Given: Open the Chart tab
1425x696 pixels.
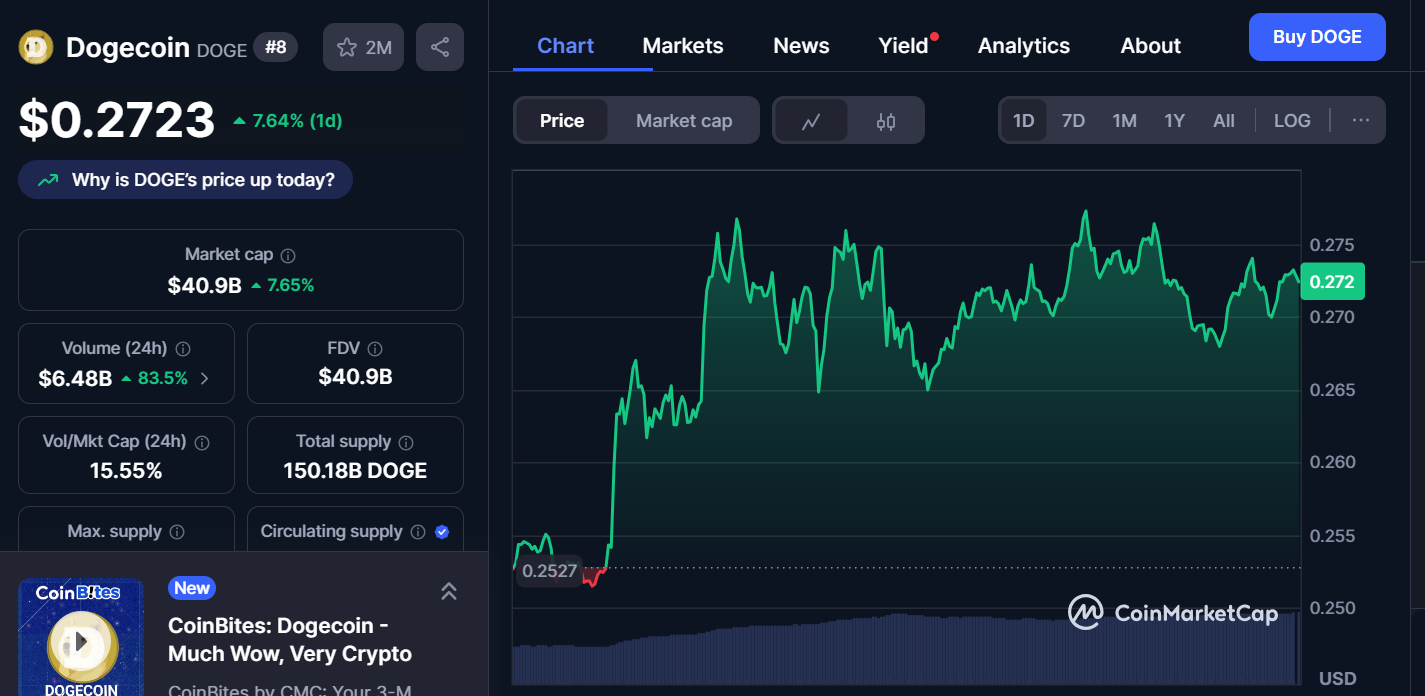Looking at the screenshot, I should pos(566,46).
